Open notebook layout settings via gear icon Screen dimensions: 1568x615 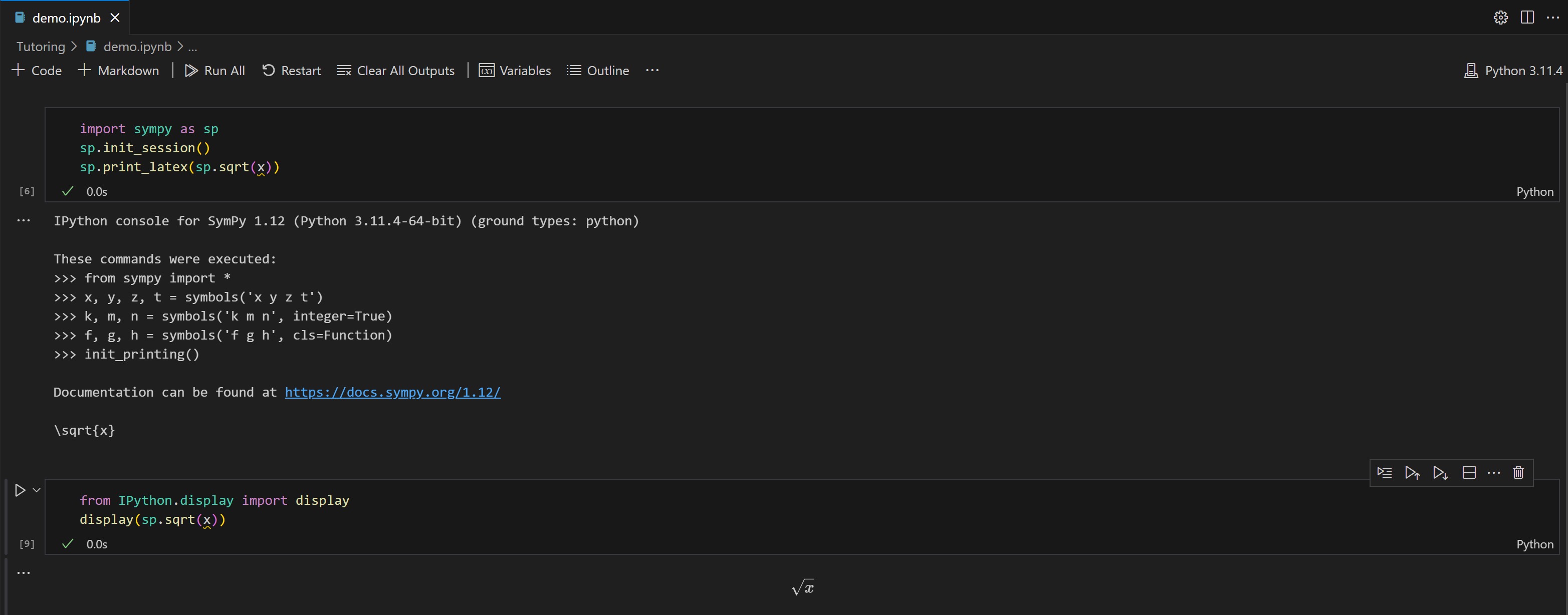[1500, 18]
